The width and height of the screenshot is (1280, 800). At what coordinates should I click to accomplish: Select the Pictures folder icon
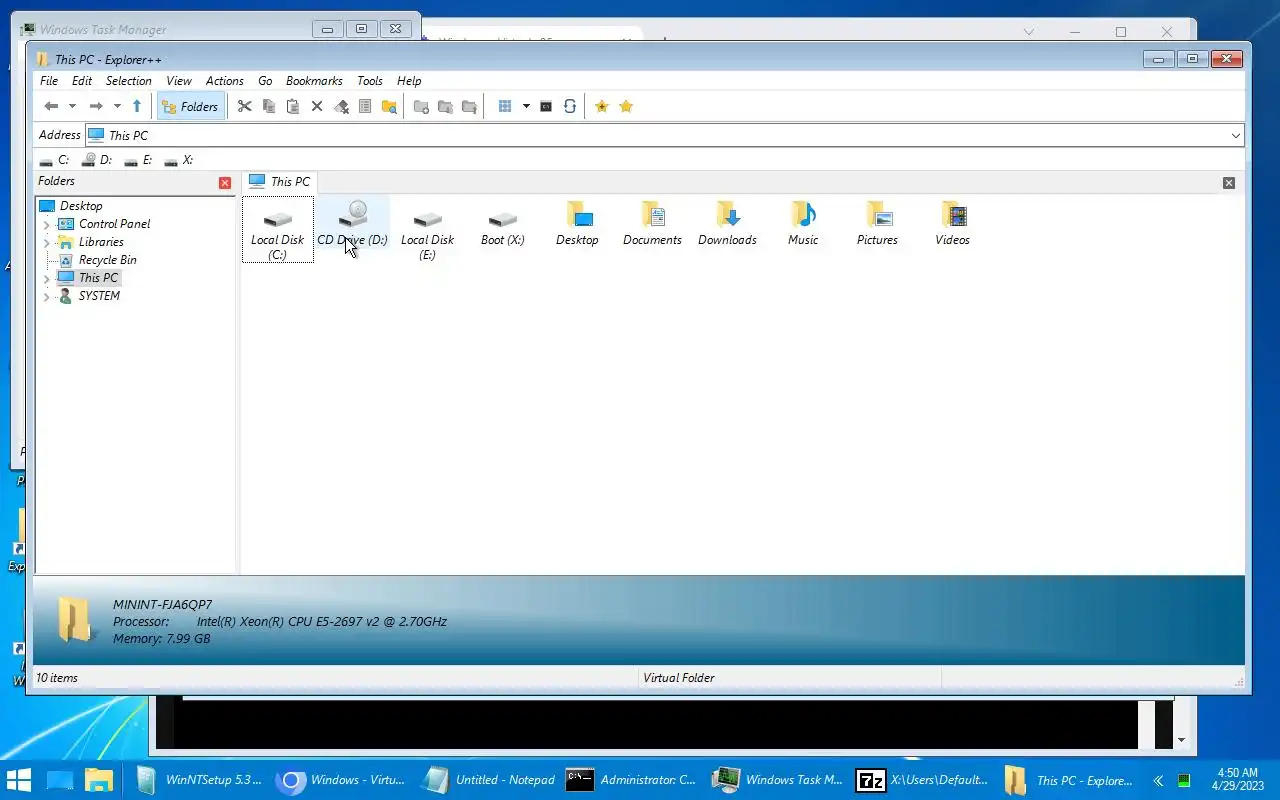[877, 224]
